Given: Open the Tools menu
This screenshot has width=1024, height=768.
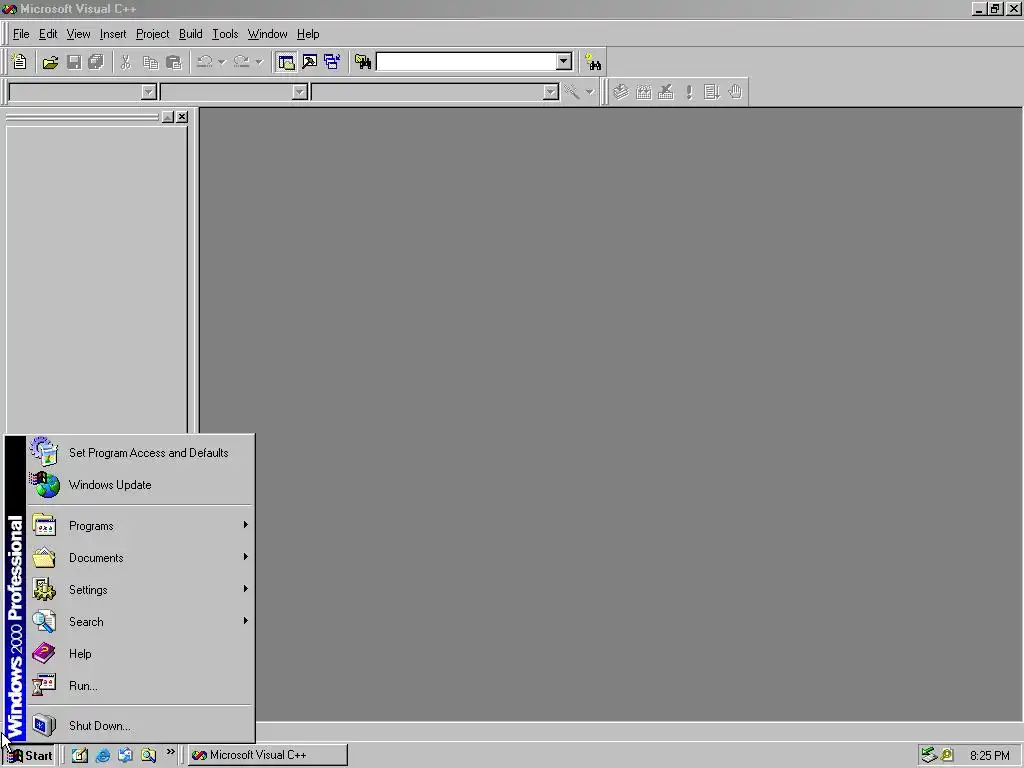Looking at the screenshot, I should point(225,34).
